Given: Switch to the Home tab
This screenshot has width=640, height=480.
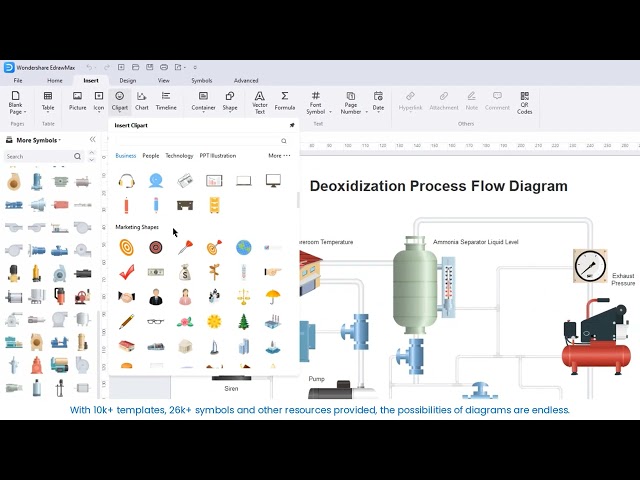Looking at the screenshot, I should 55,80.
